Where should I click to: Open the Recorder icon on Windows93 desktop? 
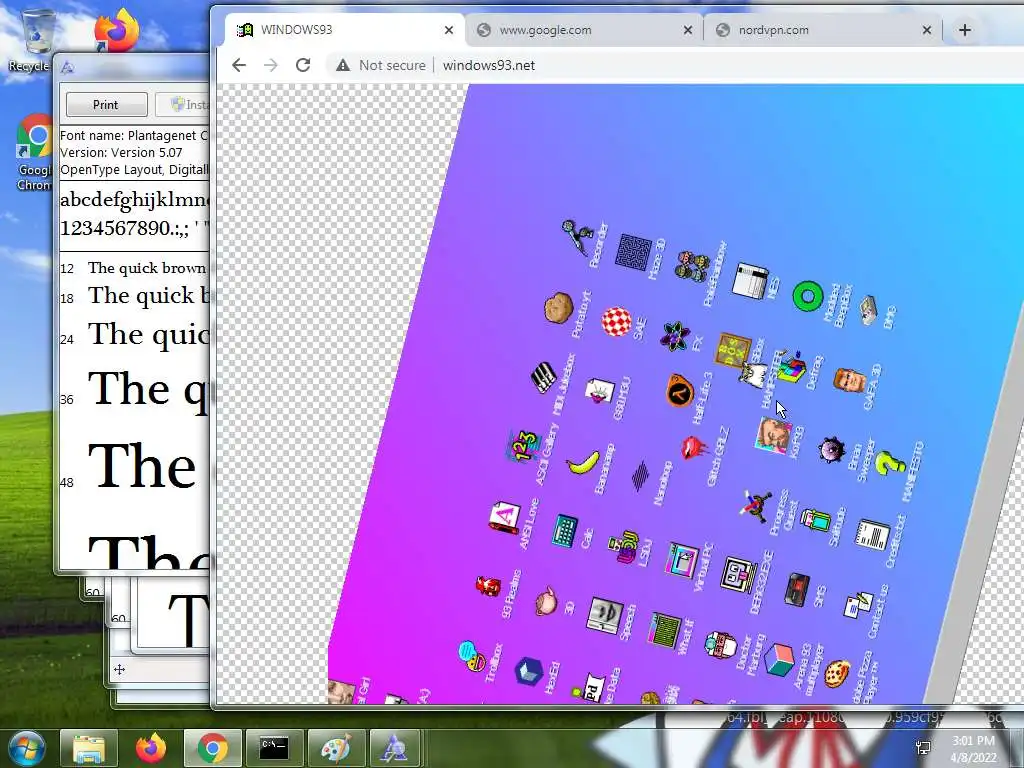pyautogui.click(x=577, y=238)
